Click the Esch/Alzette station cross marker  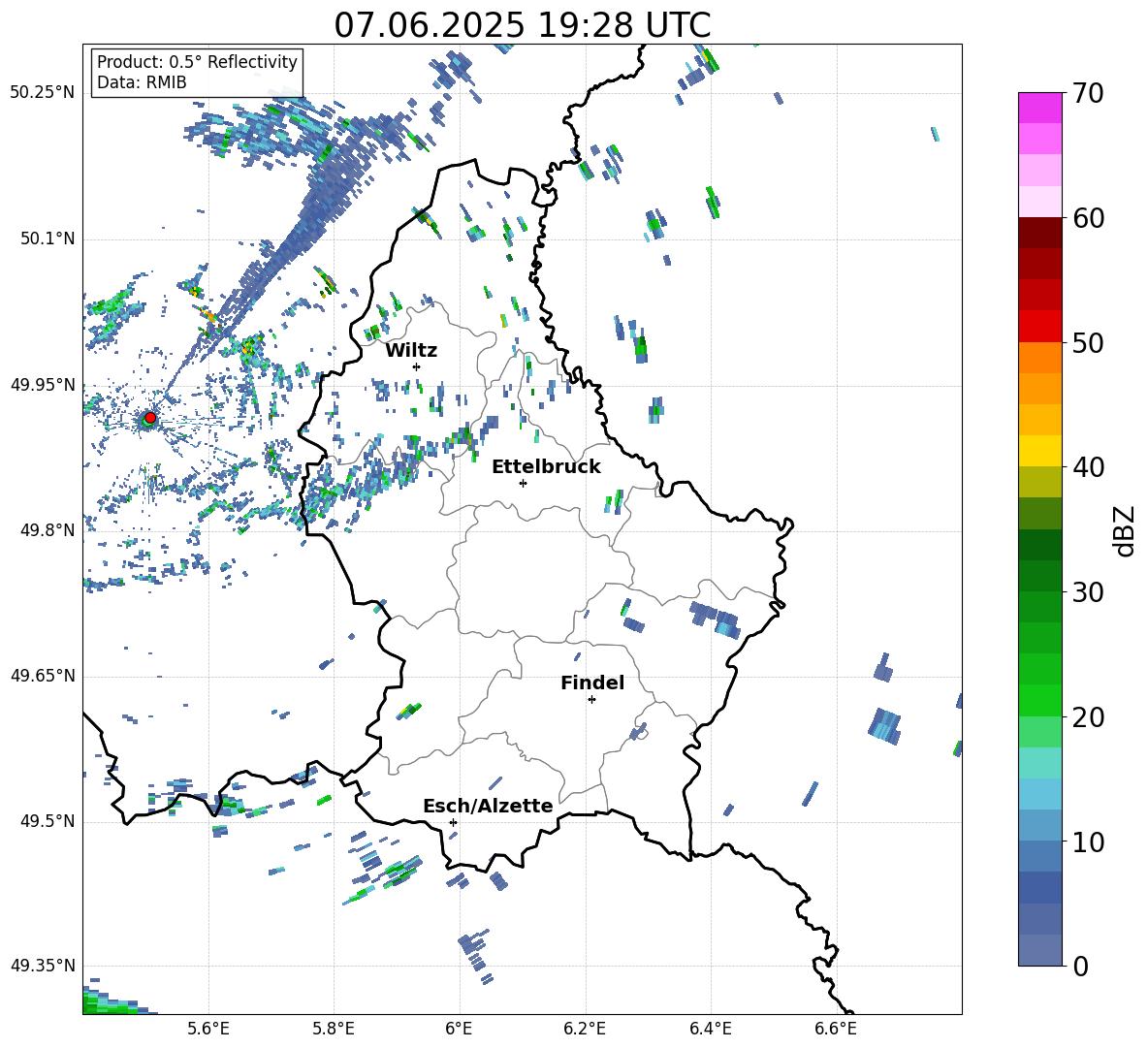tap(453, 822)
